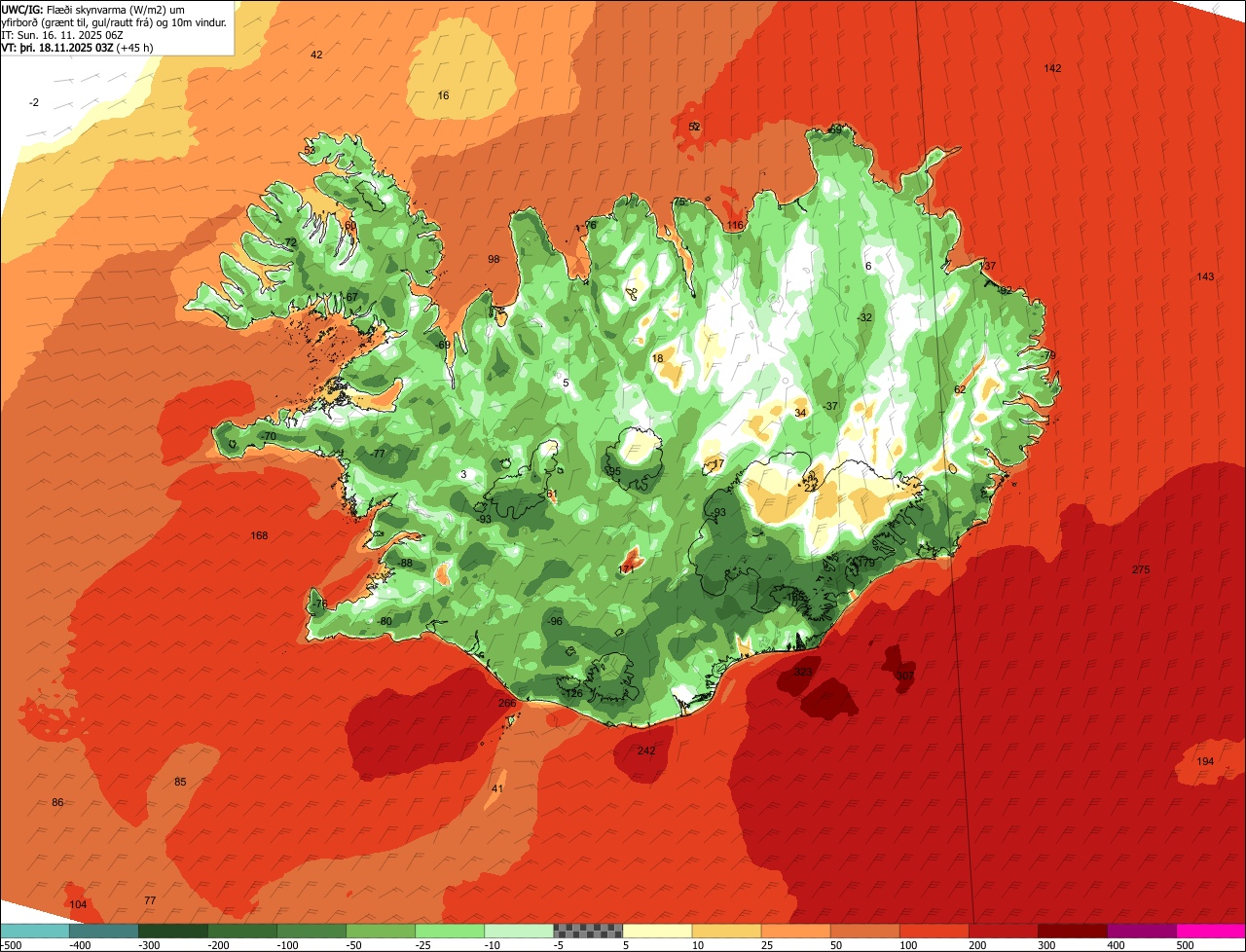
Task: Click the map value '85'
Action: 180,782
